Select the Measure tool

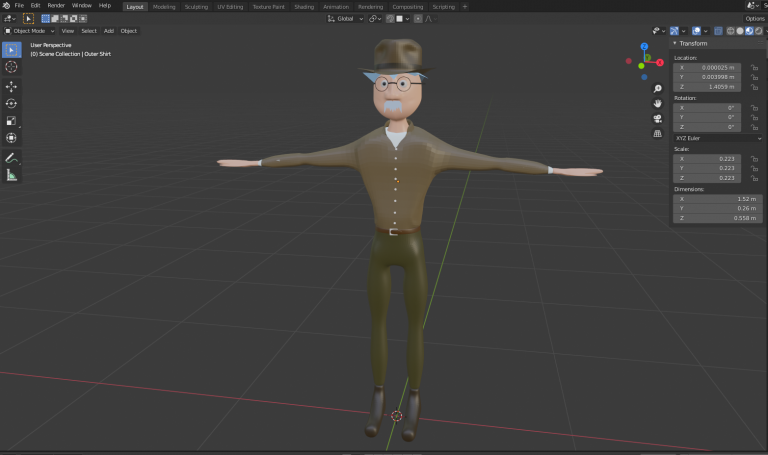pos(11,175)
